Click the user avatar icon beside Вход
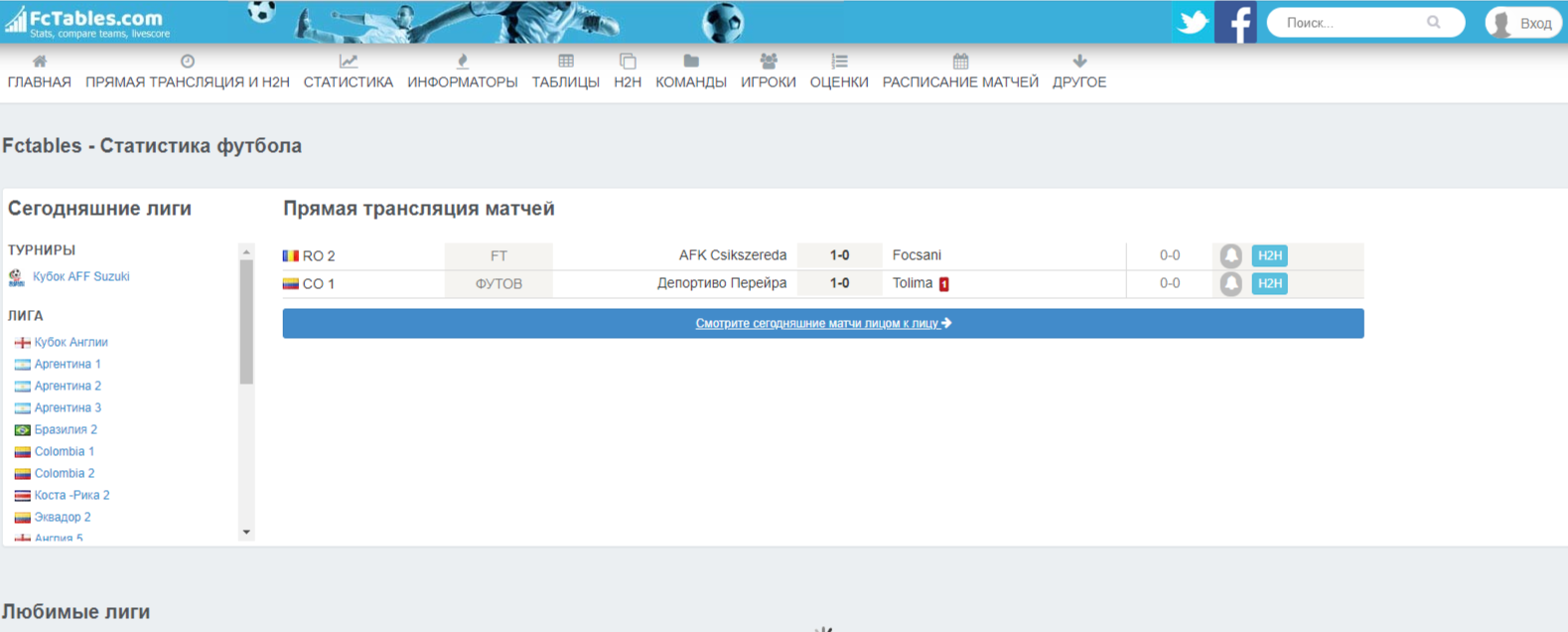 point(1501,23)
